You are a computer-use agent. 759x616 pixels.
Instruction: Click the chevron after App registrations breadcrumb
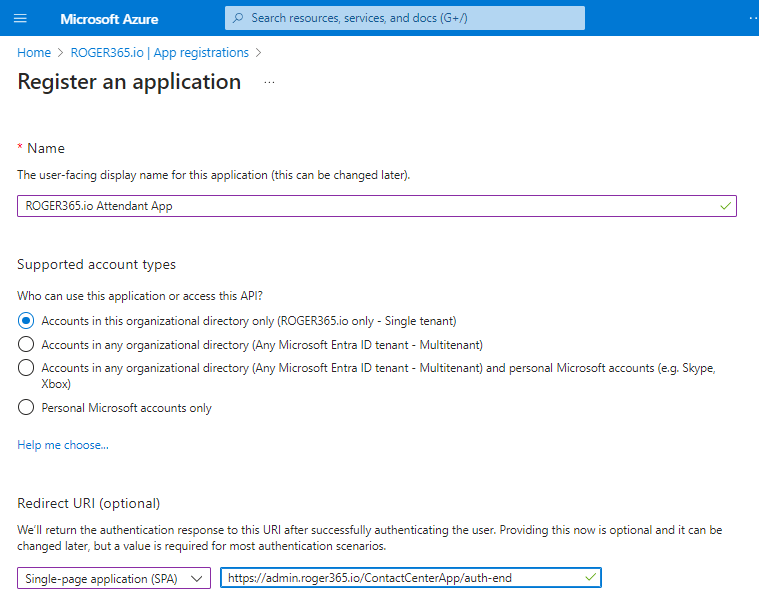click(259, 52)
